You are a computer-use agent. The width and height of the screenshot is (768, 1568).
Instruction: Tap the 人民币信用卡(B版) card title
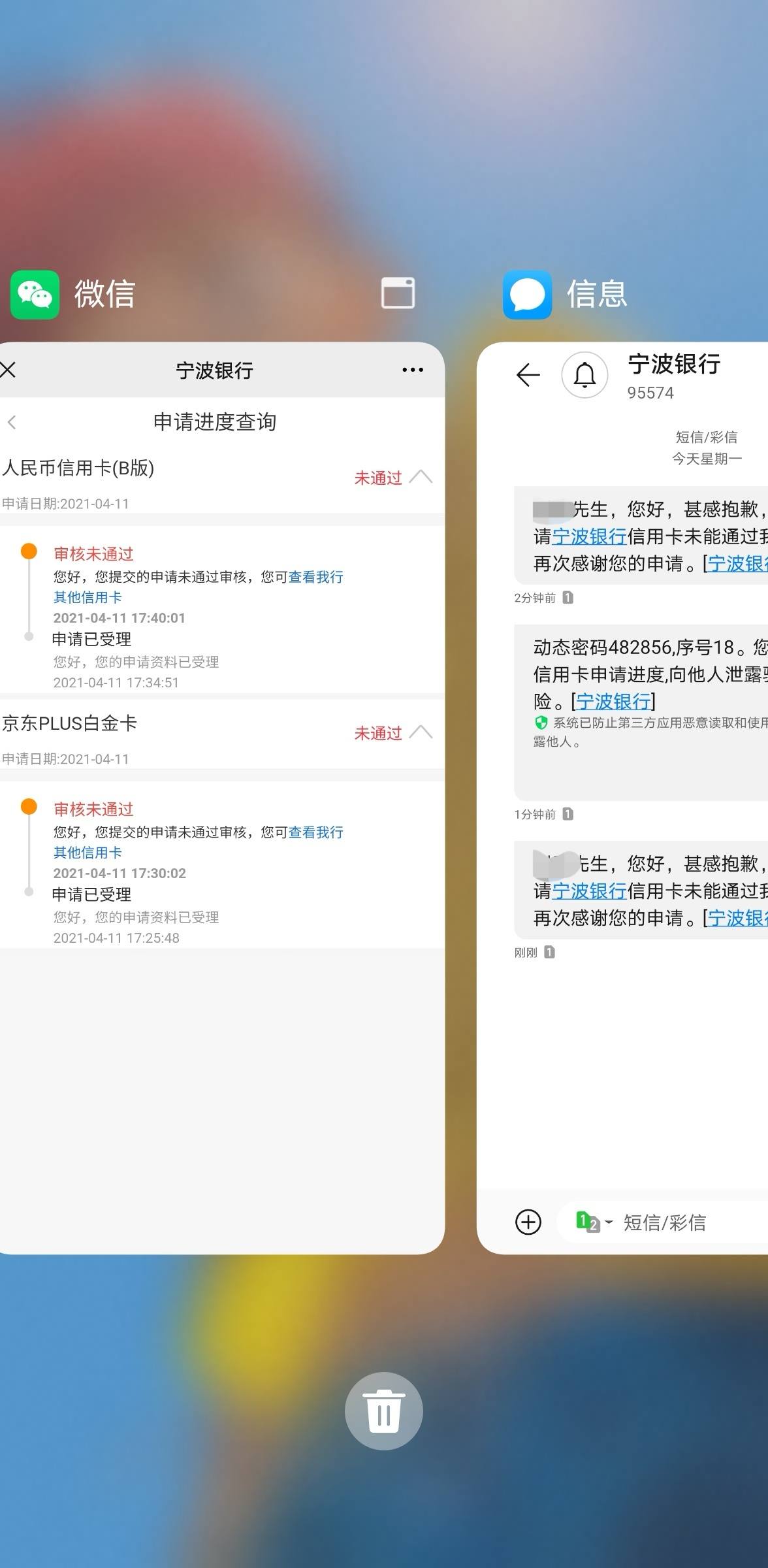[x=78, y=468]
